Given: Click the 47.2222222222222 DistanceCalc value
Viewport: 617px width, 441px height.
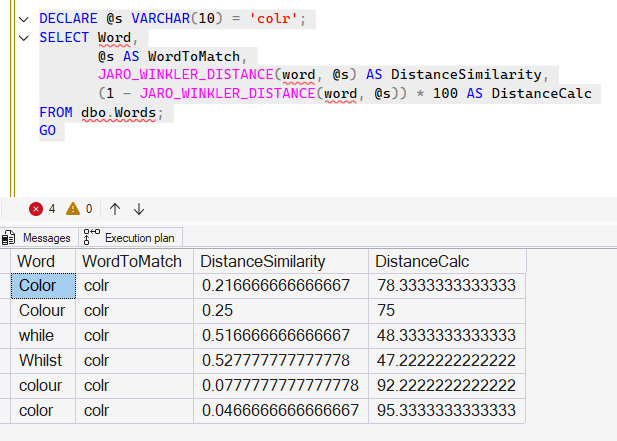Looking at the screenshot, I should pyautogui.click(x=446, y=360).
